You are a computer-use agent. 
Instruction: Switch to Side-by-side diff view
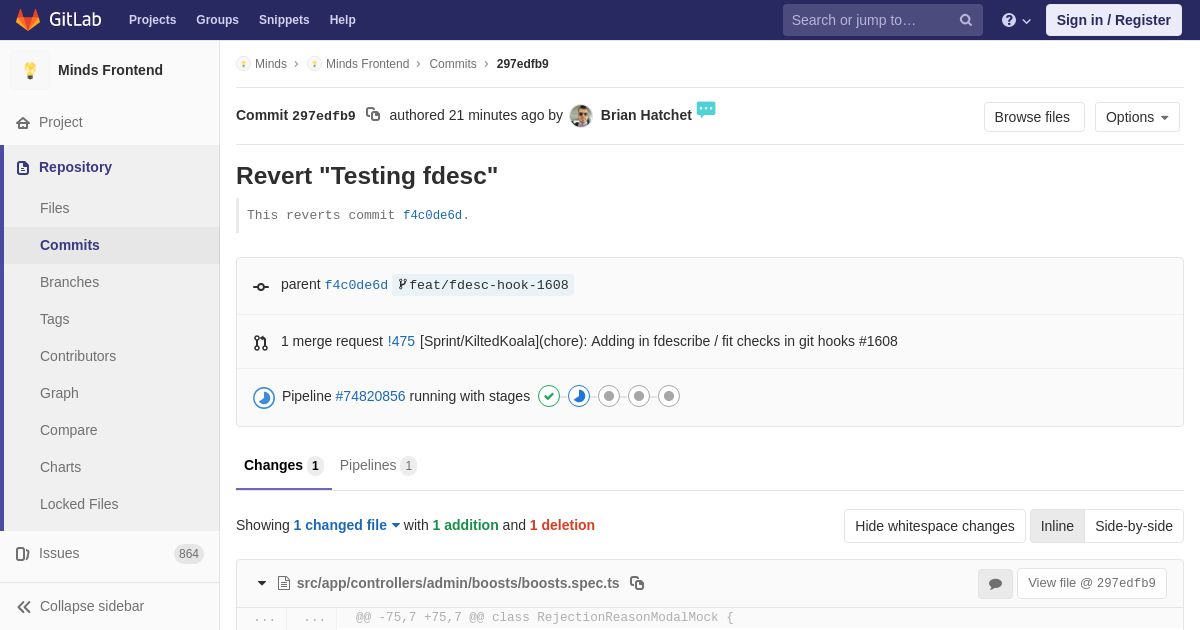pos(1134,526)
